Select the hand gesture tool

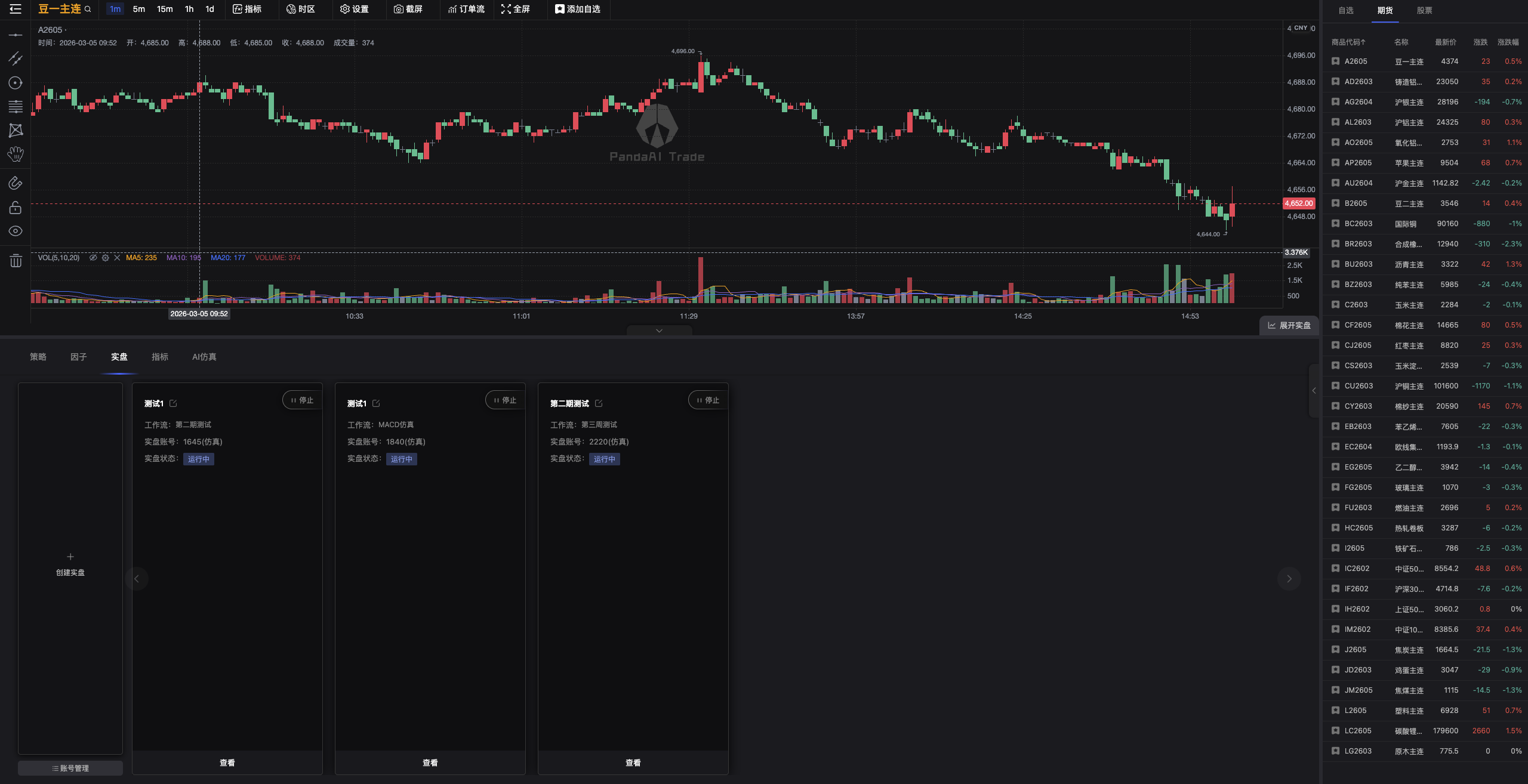point(16,155)
